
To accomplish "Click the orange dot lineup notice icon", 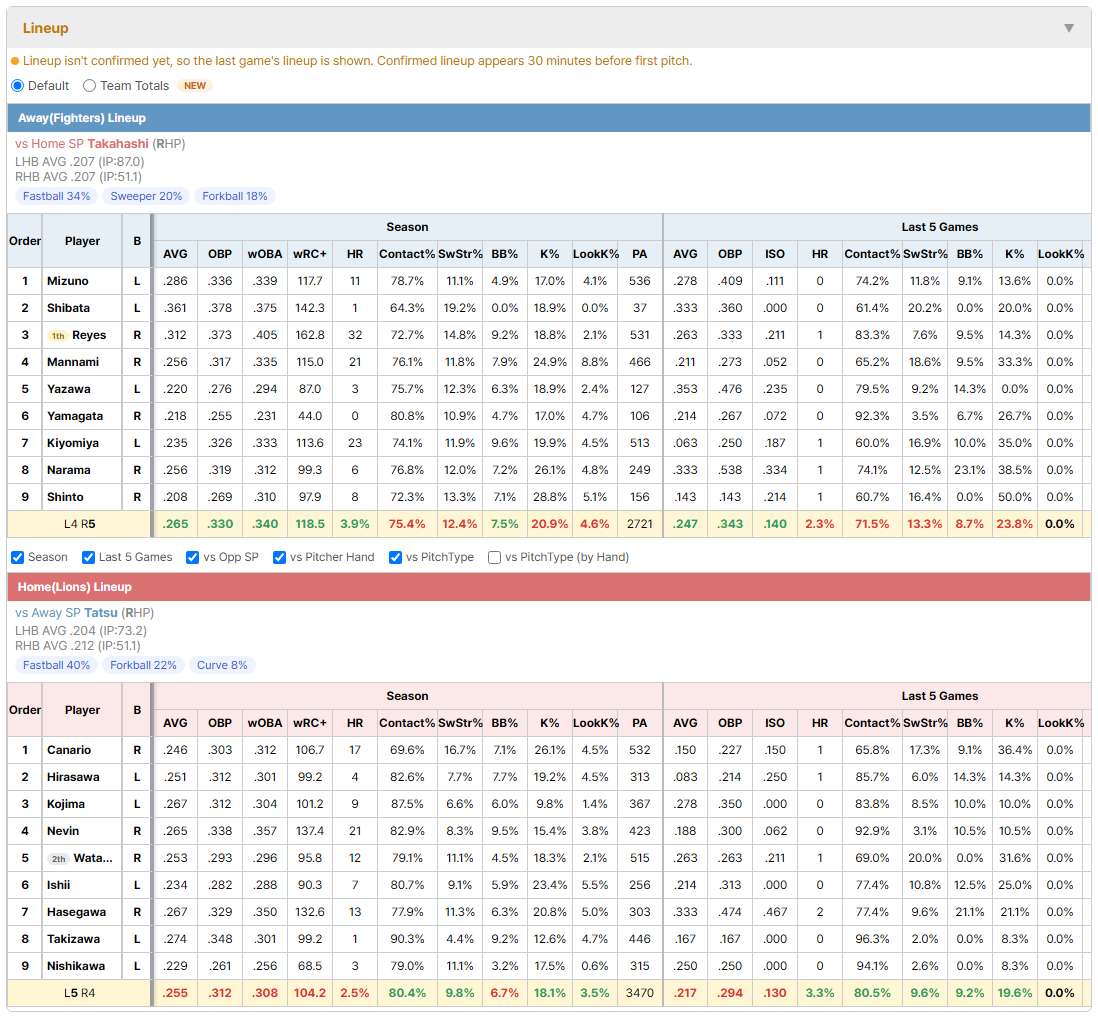I will (x=15, y=61).
